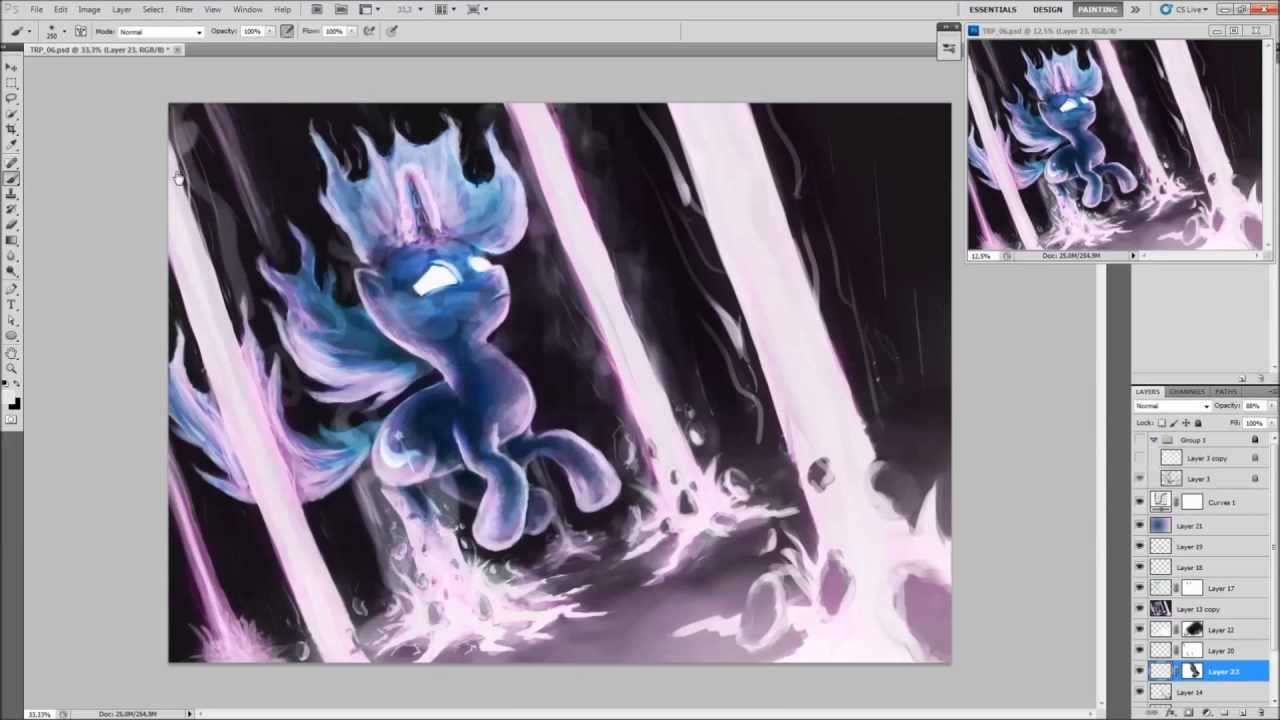Select the Crop tool

(x=12, y=129)
